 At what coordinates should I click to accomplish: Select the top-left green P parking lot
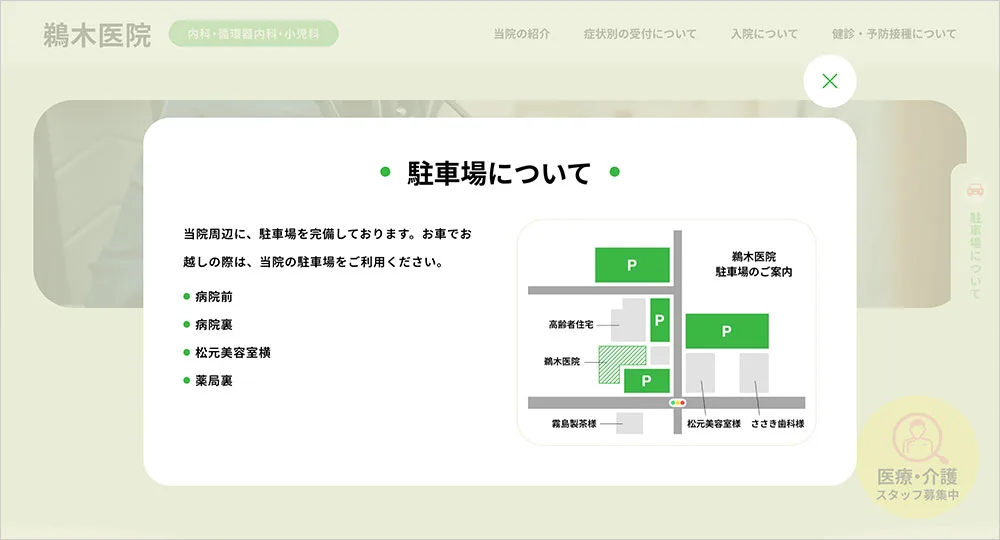point(631,265)
